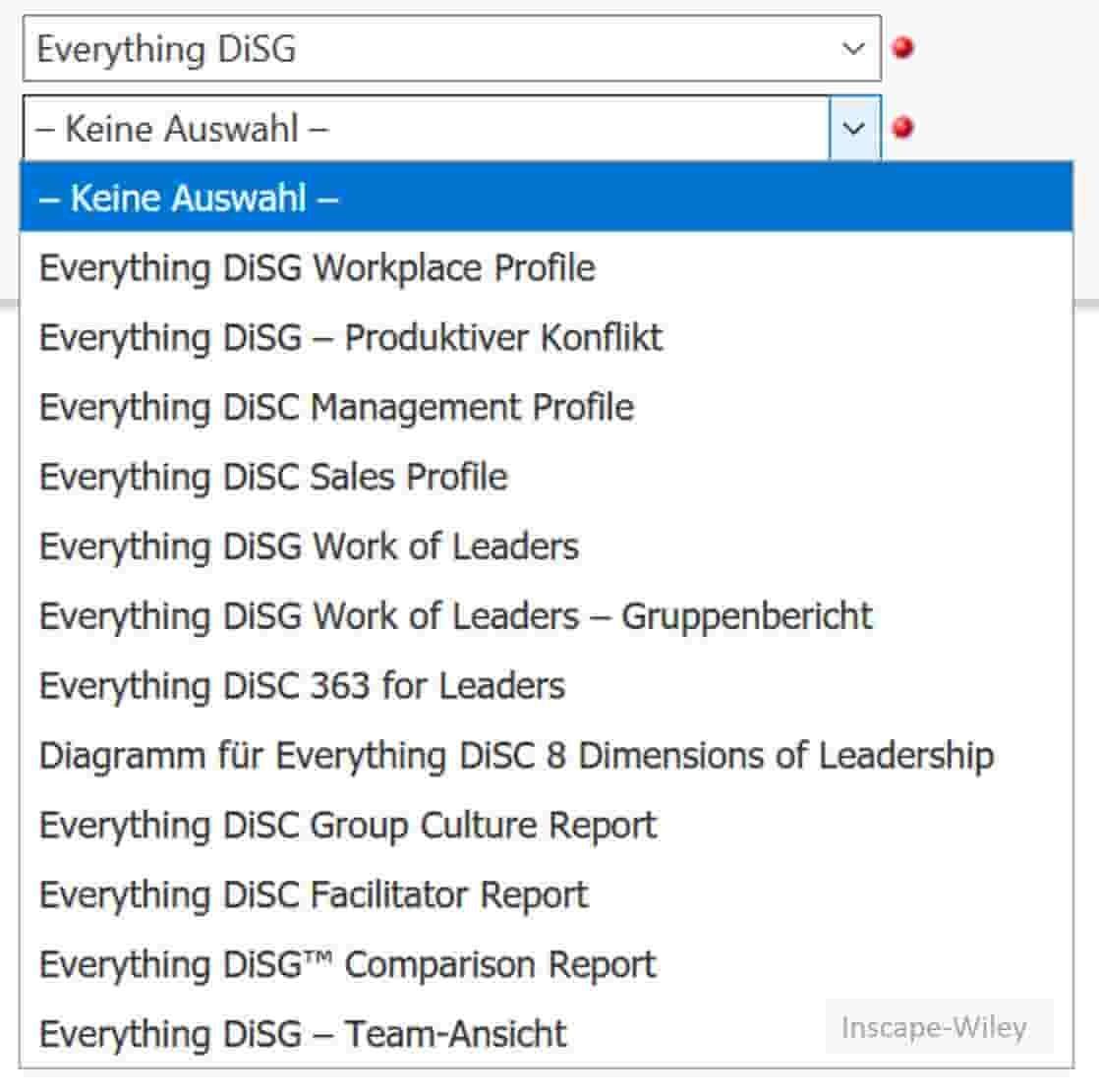This screenshot has width=1099, height=1092.
Task: Pick Everything DiSC Management Profile
Action: (336, 407)
